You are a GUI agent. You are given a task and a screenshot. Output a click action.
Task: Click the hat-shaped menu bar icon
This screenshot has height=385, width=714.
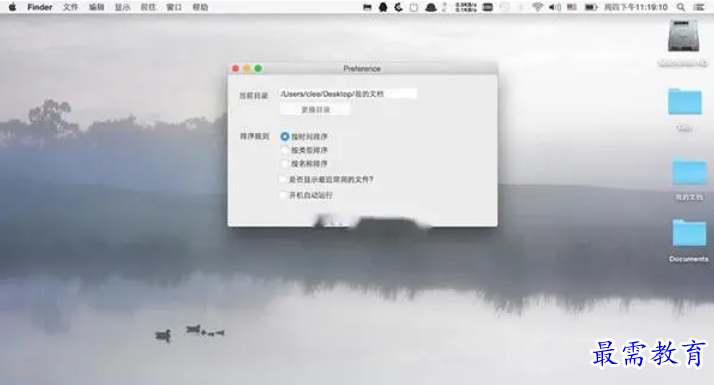pos(430,7)
